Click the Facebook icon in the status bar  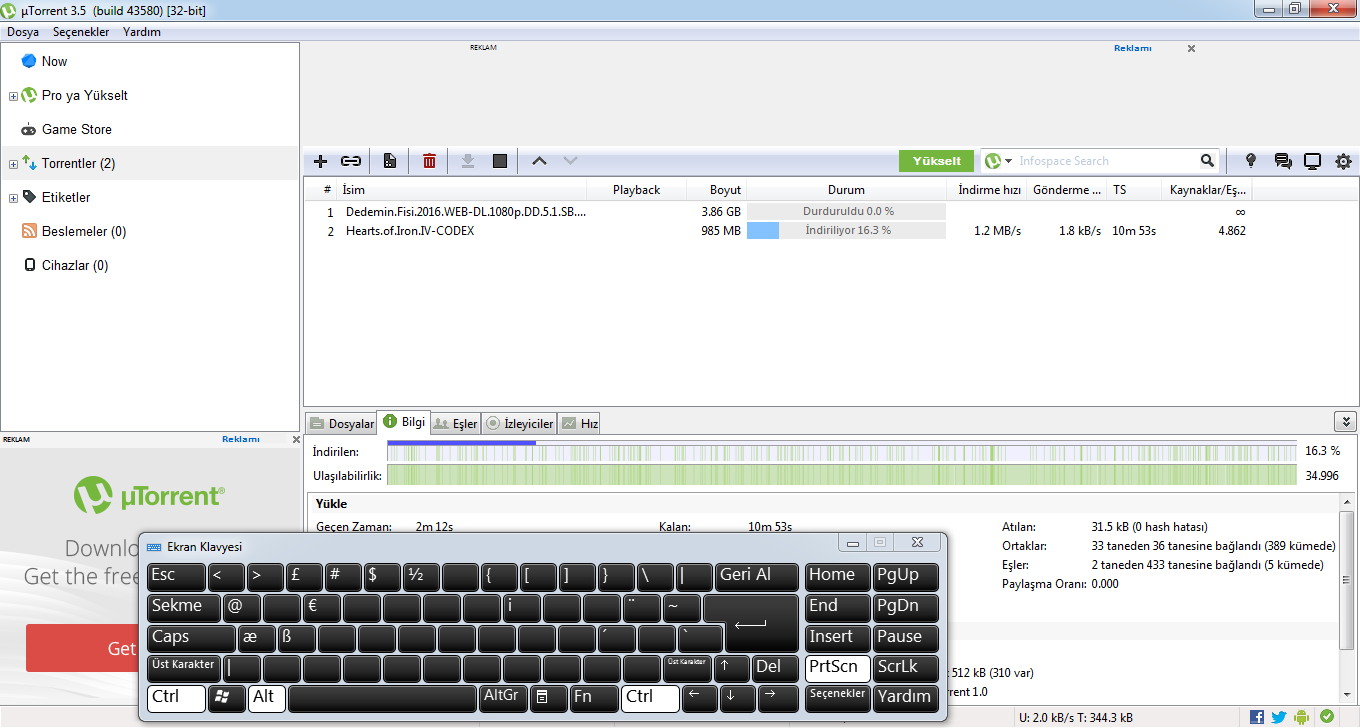coord(1257,717)
